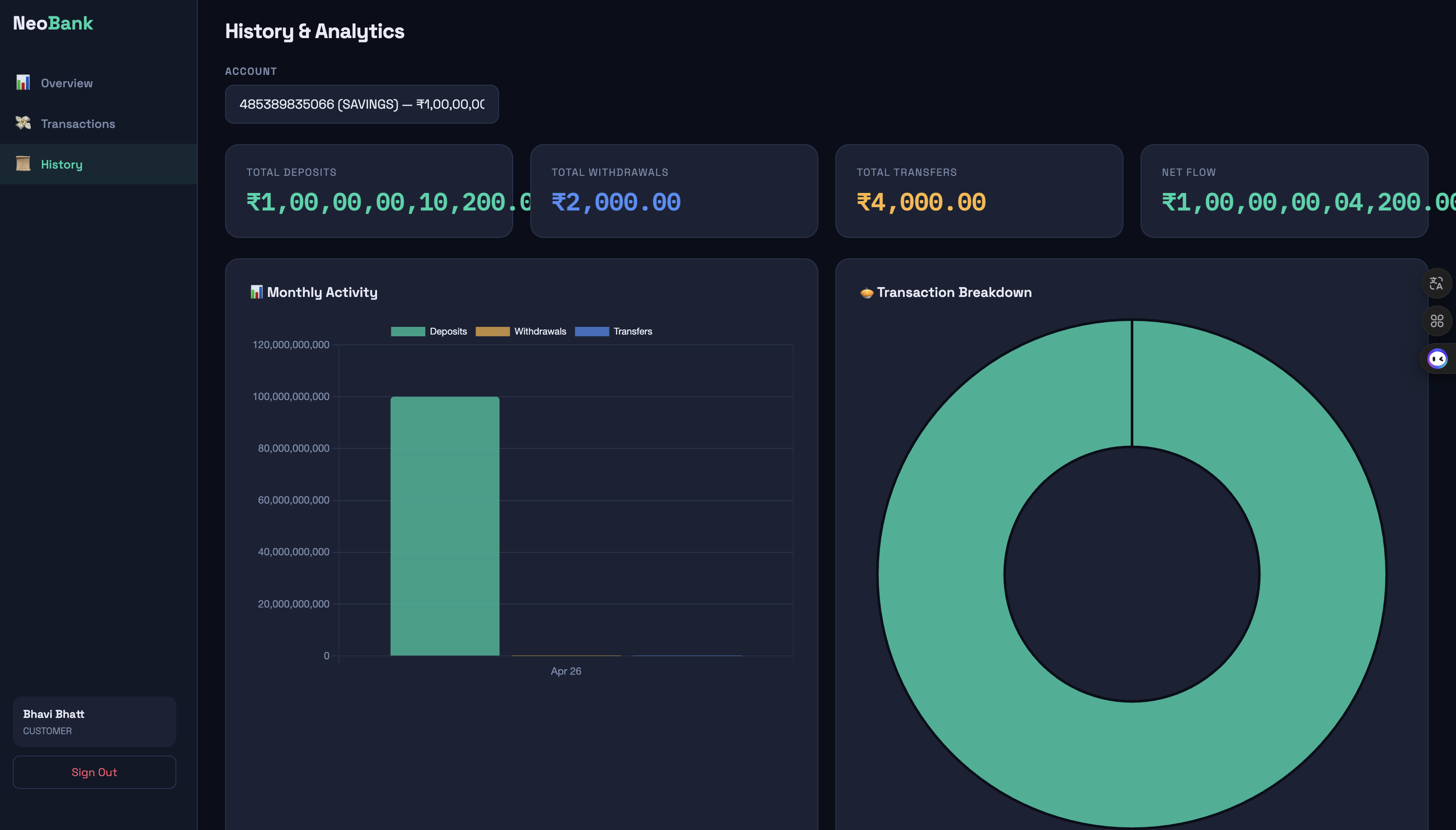This screenshot has height=830, width=1456.
Task: Click the Overview bar chart icon
Action: click(23, 83)
